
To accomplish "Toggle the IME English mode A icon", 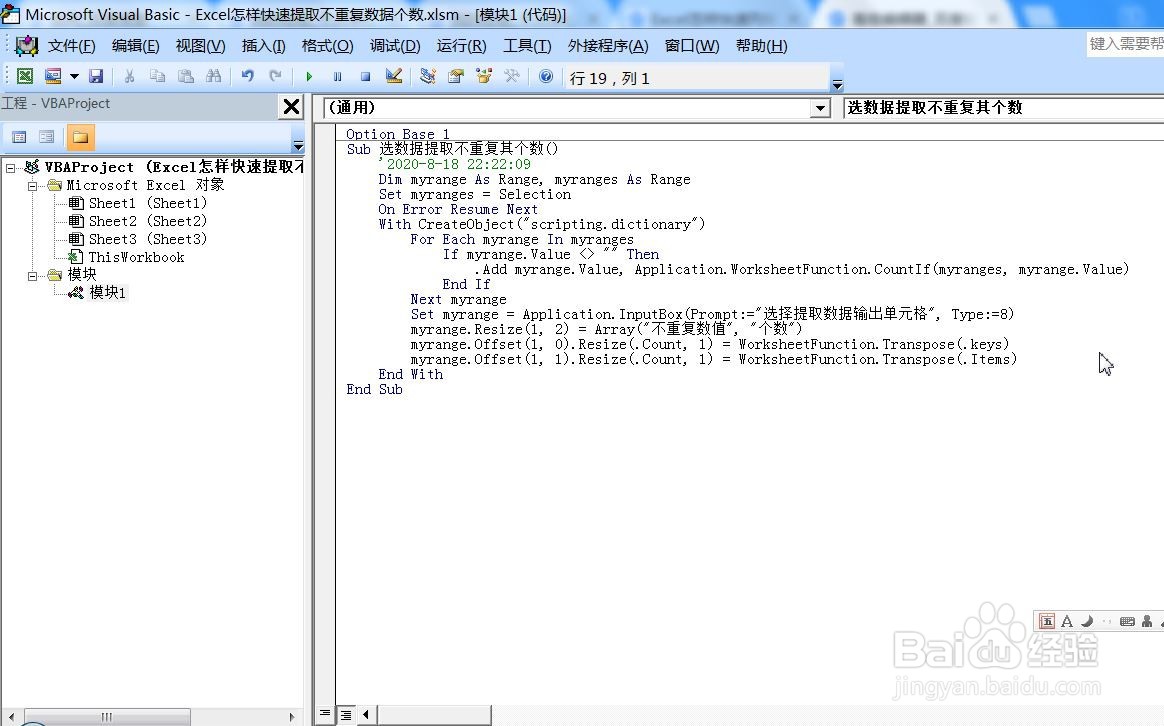I will click(x=1067, y=621).
